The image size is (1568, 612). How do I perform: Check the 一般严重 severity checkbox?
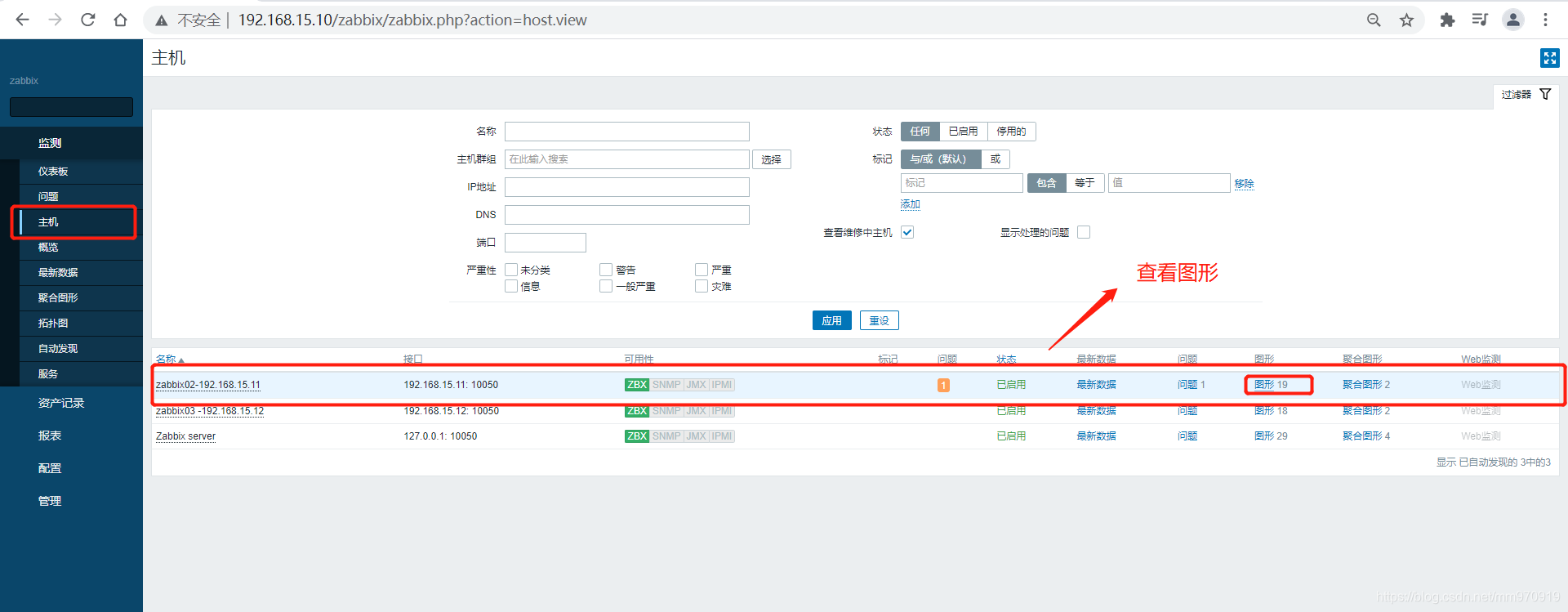point(606,286)
